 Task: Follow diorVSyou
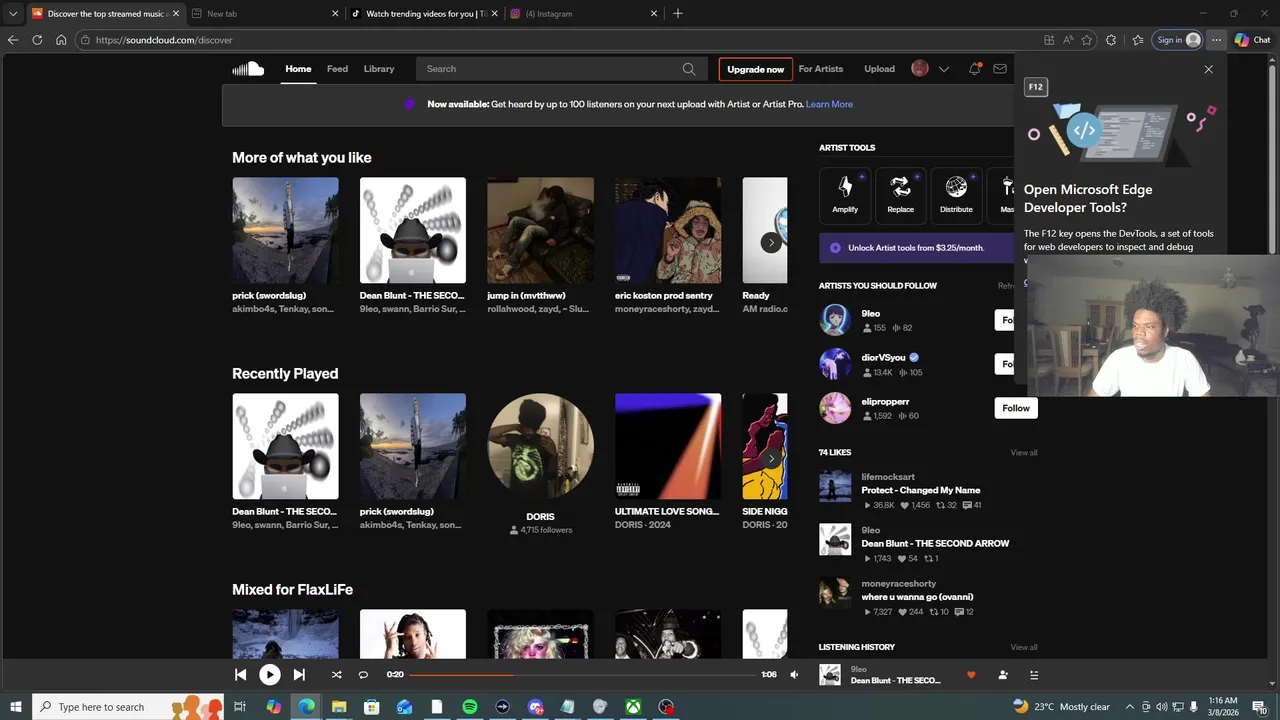tap(1006, 364)
